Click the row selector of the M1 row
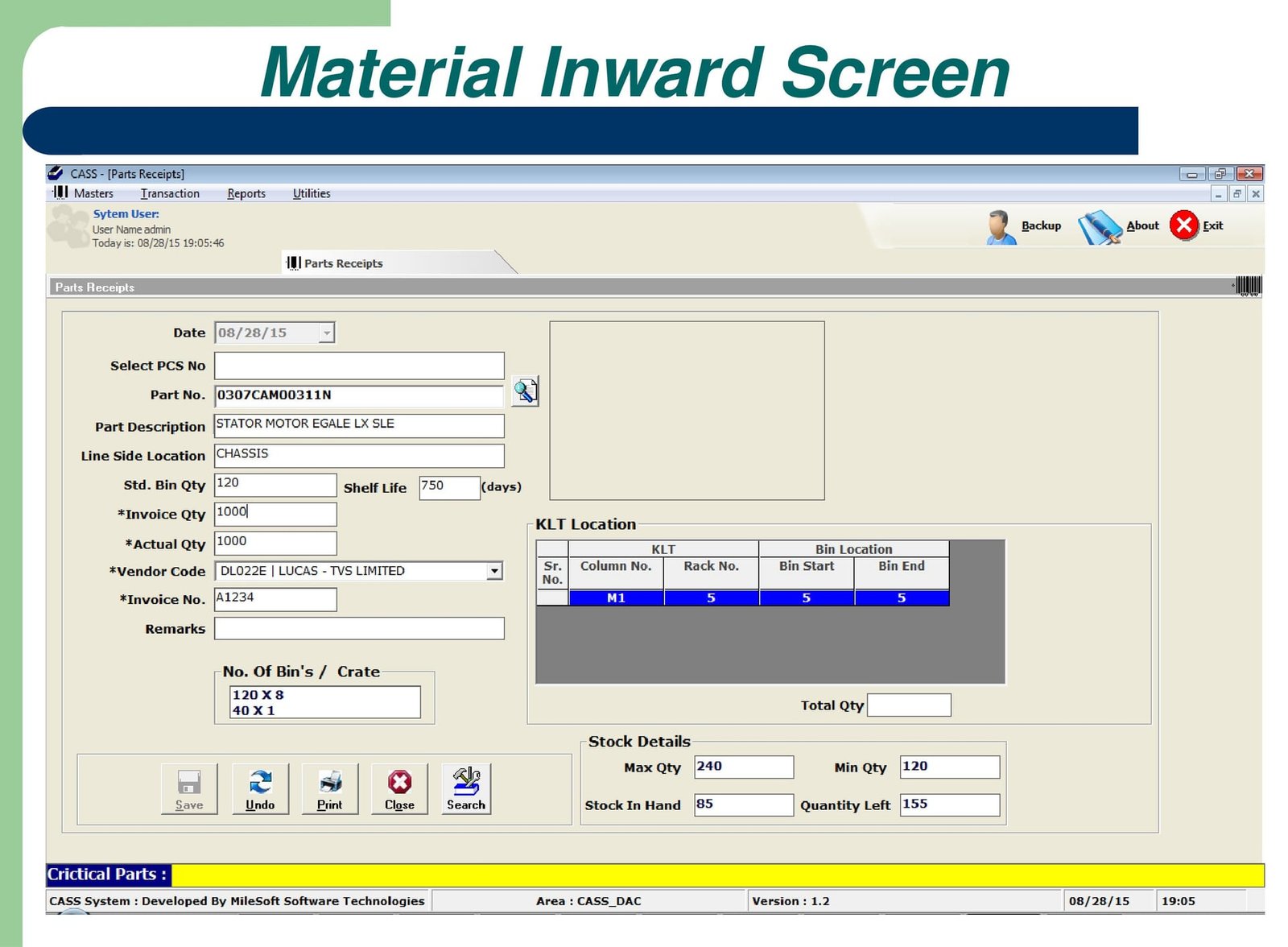Screen dimensions: 1288x947 [x=552, y=598]
